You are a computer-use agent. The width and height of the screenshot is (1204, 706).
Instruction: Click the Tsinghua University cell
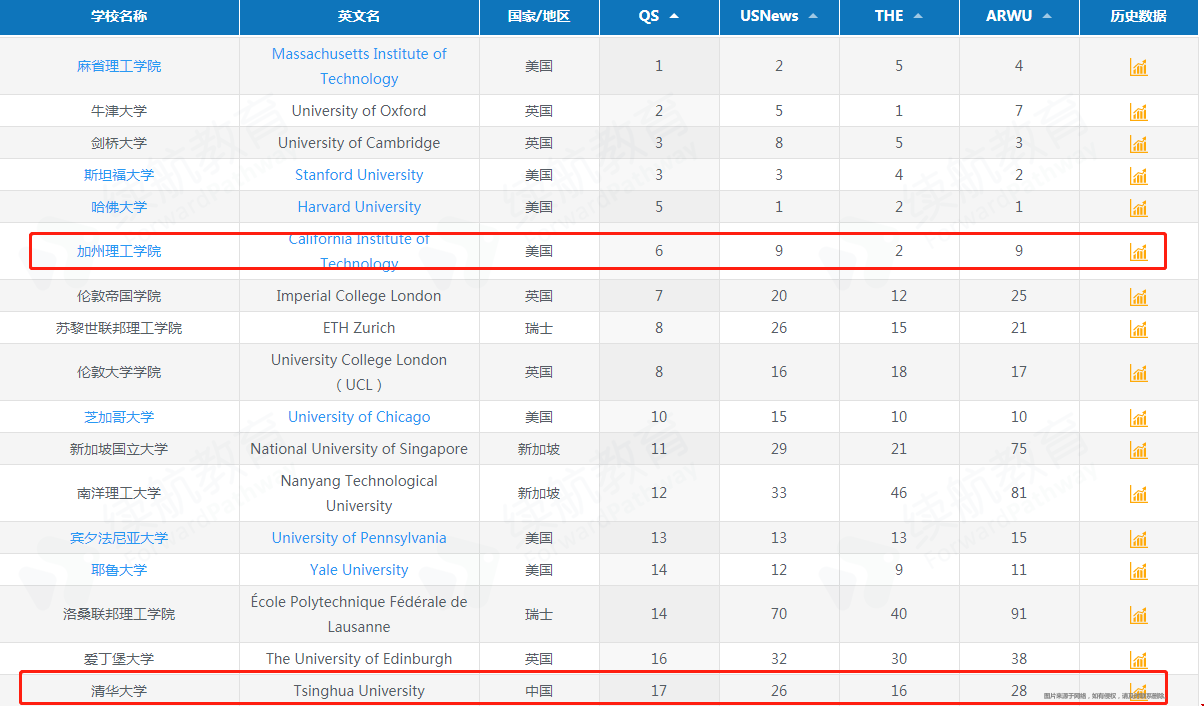359,691
